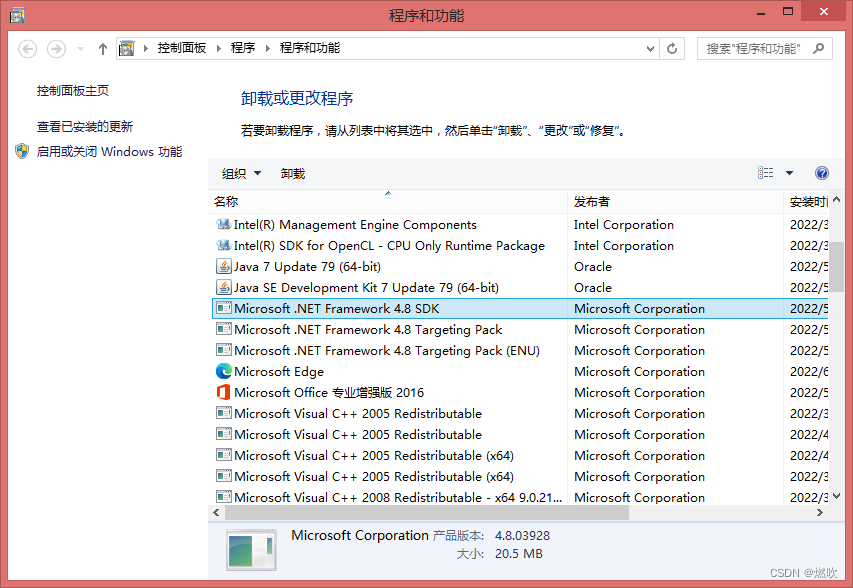Focus the 搜索"程序和功能" search box

click(764, 49)
